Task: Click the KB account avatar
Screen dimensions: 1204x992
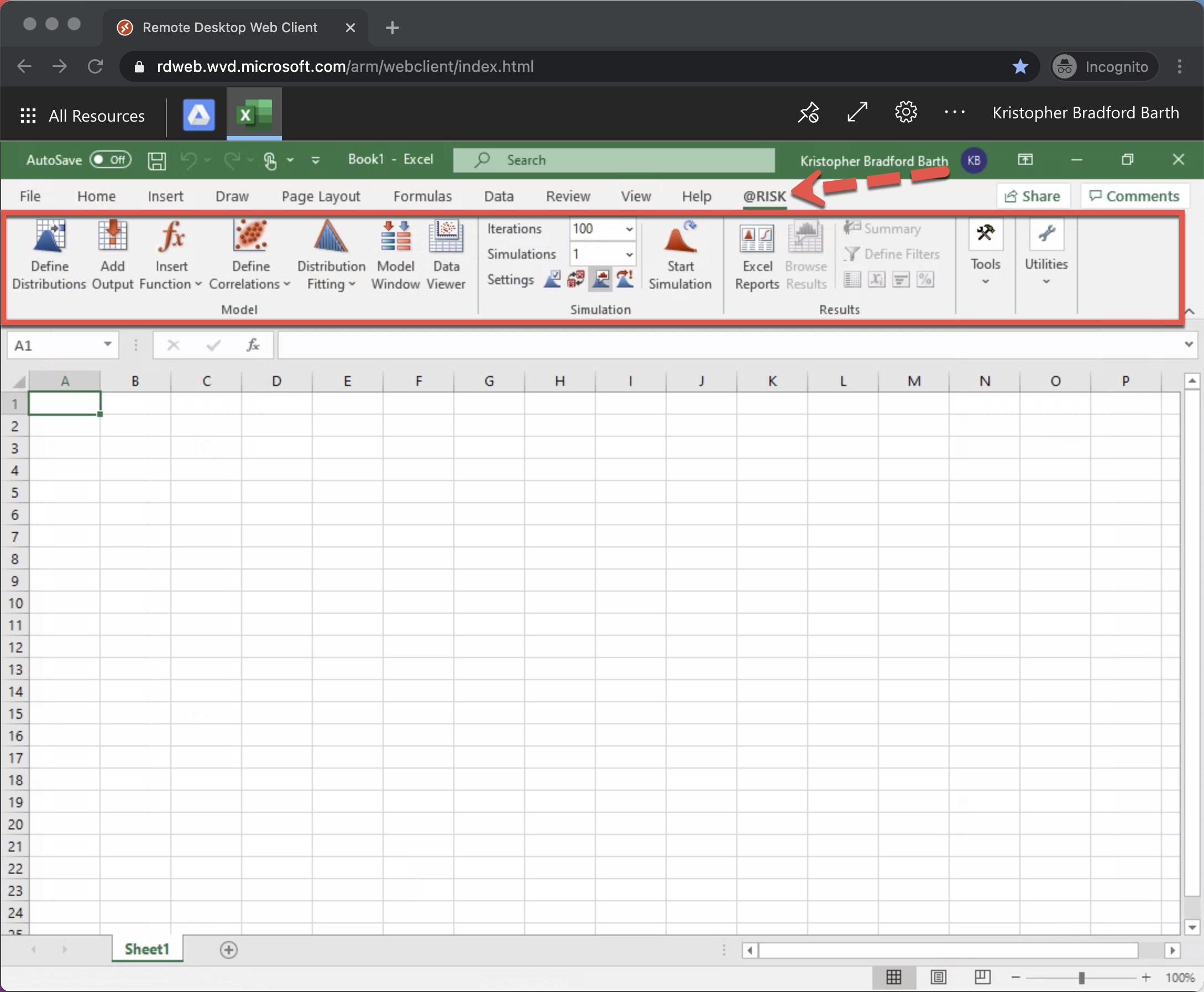Action: point(974,160)
